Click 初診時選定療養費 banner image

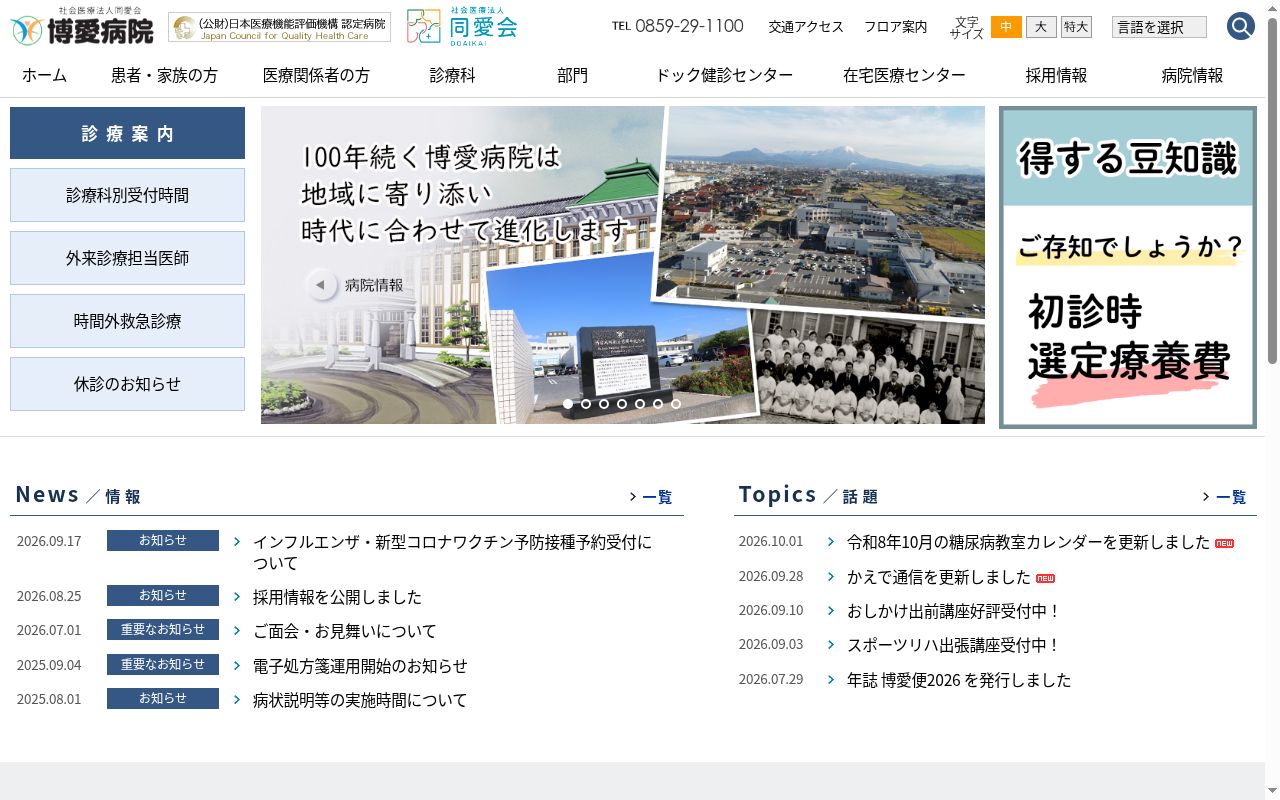pos(1128,267)
